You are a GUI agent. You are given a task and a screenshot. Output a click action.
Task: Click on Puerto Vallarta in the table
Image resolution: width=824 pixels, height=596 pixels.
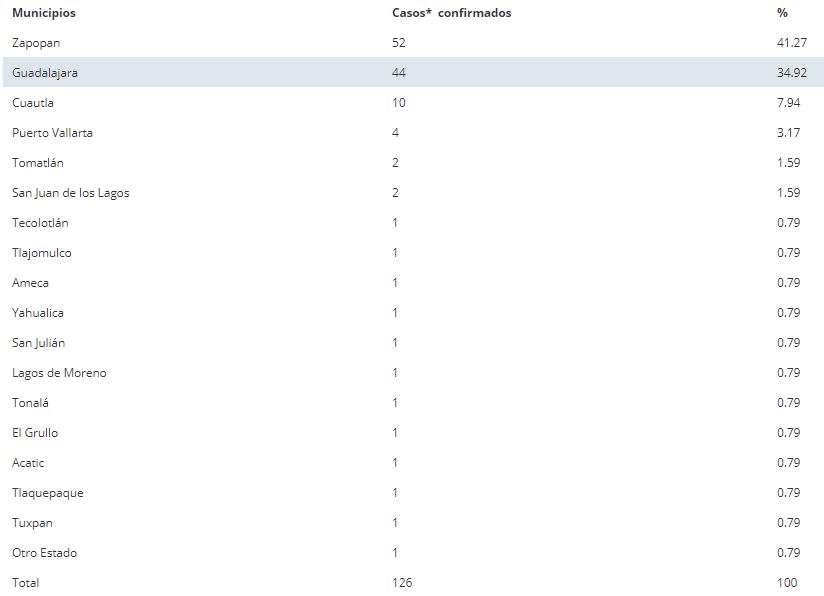pyautogui.click(x=52, y=133)
